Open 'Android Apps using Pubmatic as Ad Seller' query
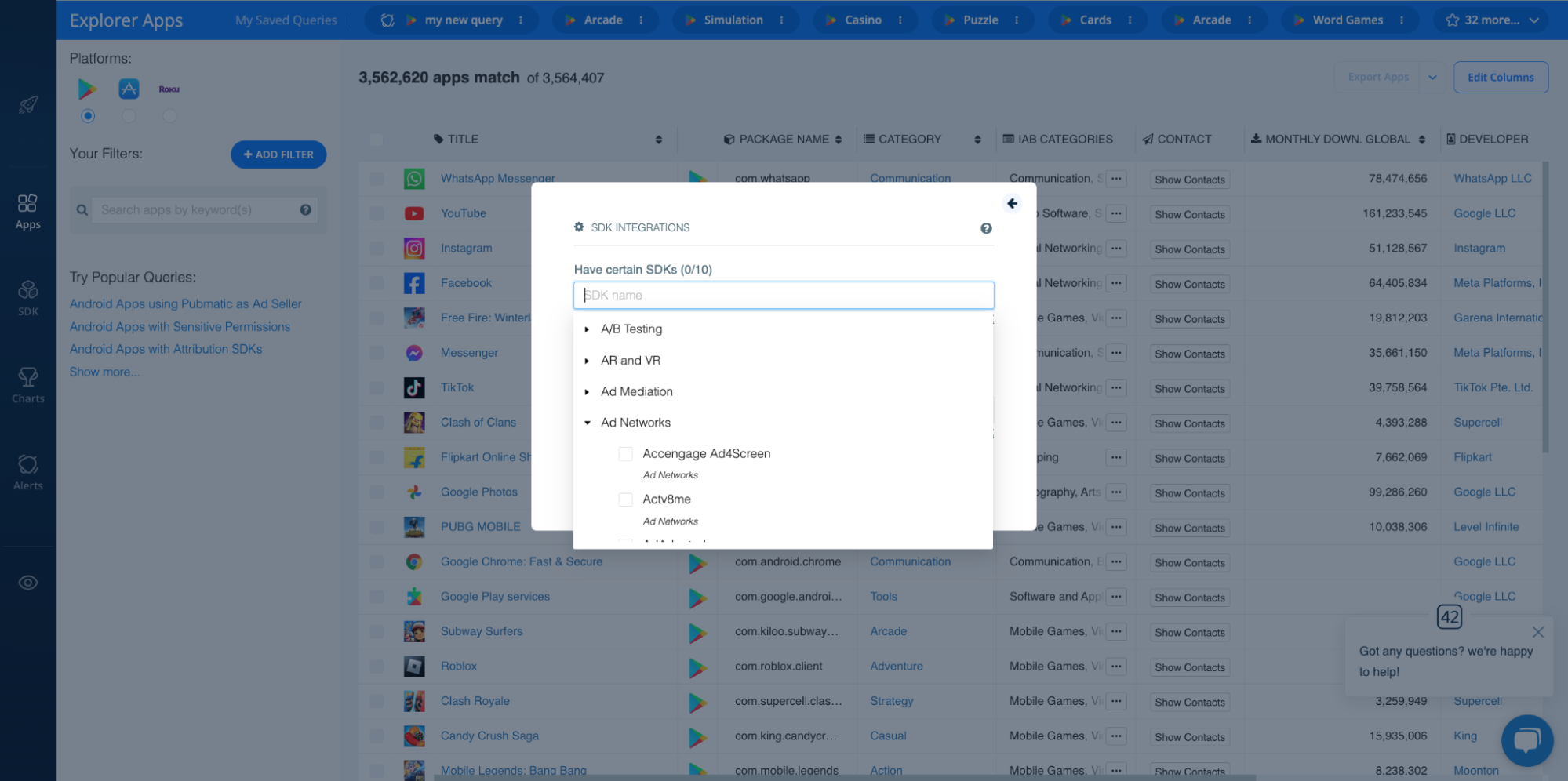The height and width of the screenshot is (781, 1568). click(185, 304)
